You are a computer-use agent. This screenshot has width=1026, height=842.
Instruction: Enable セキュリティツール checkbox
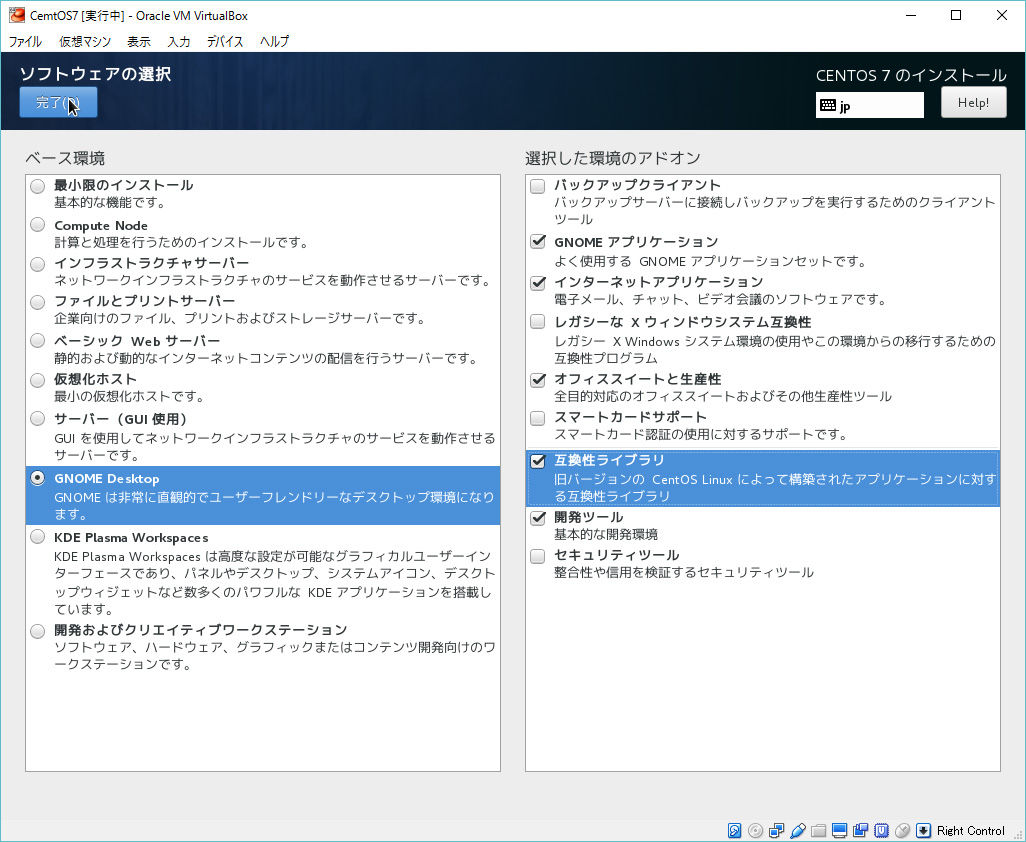pyautogui.click(x=538, y=556)
